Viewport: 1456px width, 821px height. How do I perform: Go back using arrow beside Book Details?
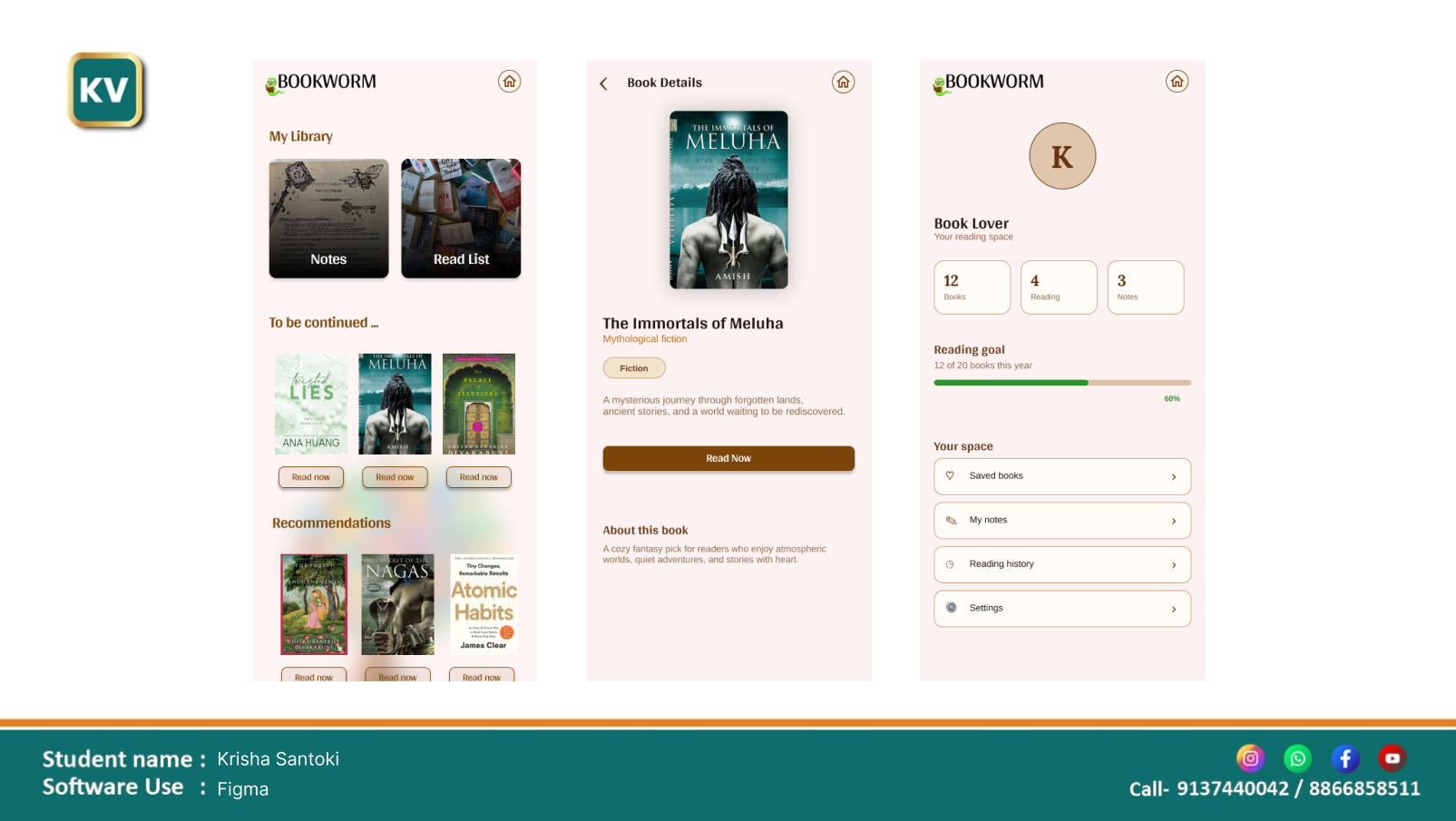coord(603,83)
